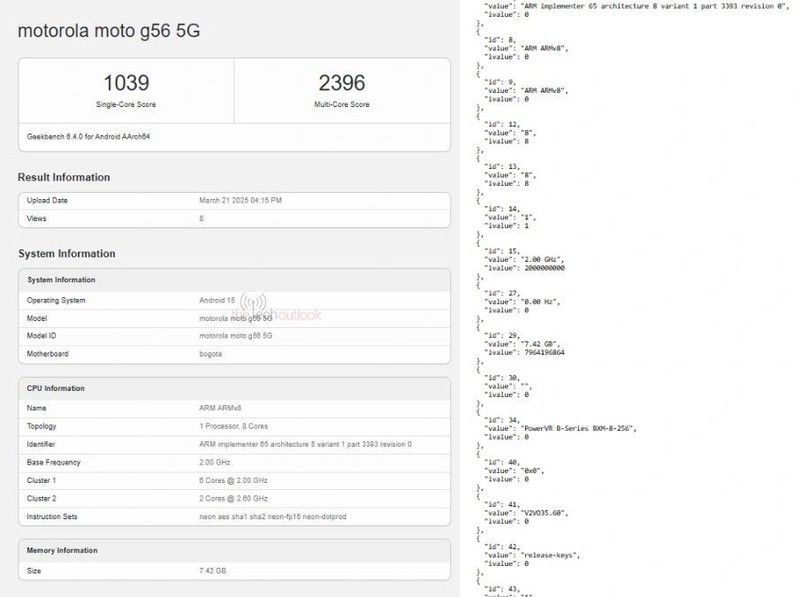The image size is (800, 597).
Task: Select the 1039 single-core score number
Action: pos(126,83)
